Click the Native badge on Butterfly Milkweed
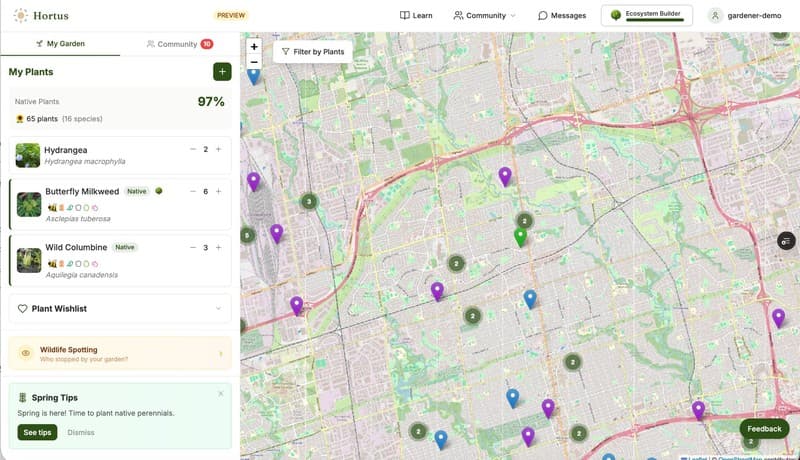Screen dimensions: 800x460 pos(137,191)
